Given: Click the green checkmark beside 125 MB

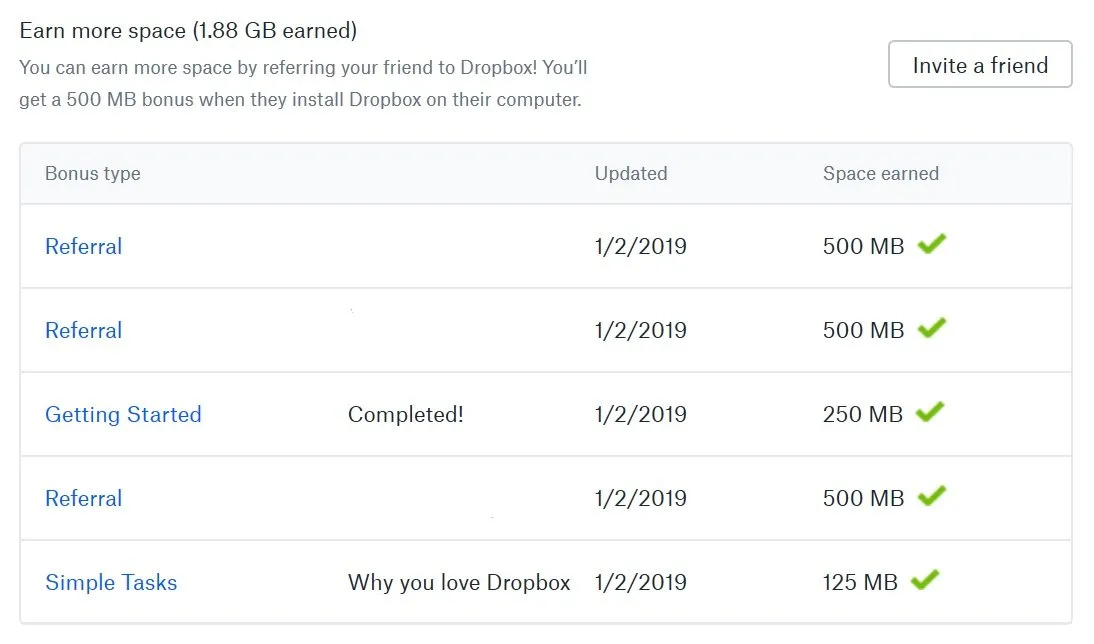Looking at the screenshot, I should 925,580.
